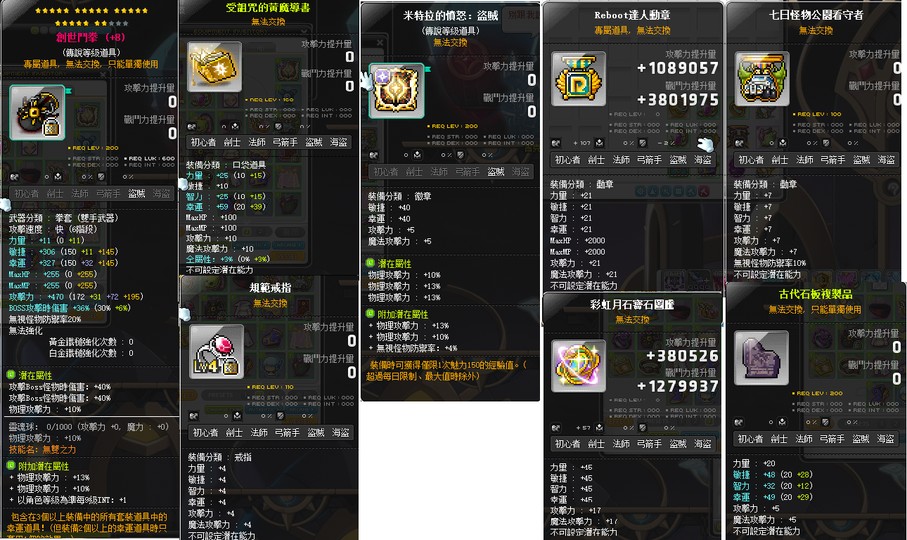Click 弓箭手 job label in 彩虹月石 totem tooltip

(x=649, y=444)
